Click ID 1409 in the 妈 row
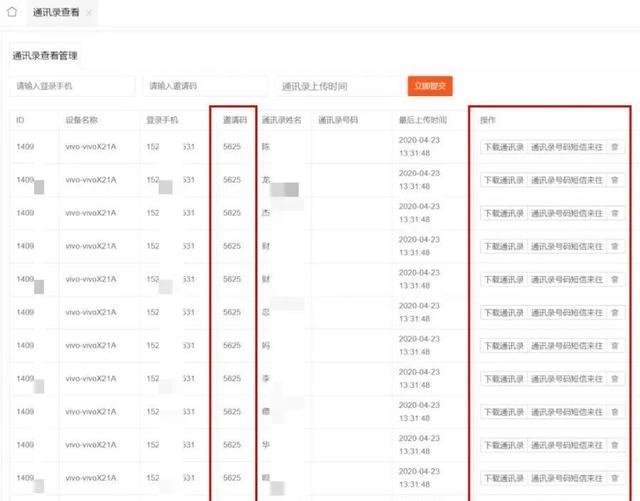Screen dimensions: 640x501 (25, 345)
